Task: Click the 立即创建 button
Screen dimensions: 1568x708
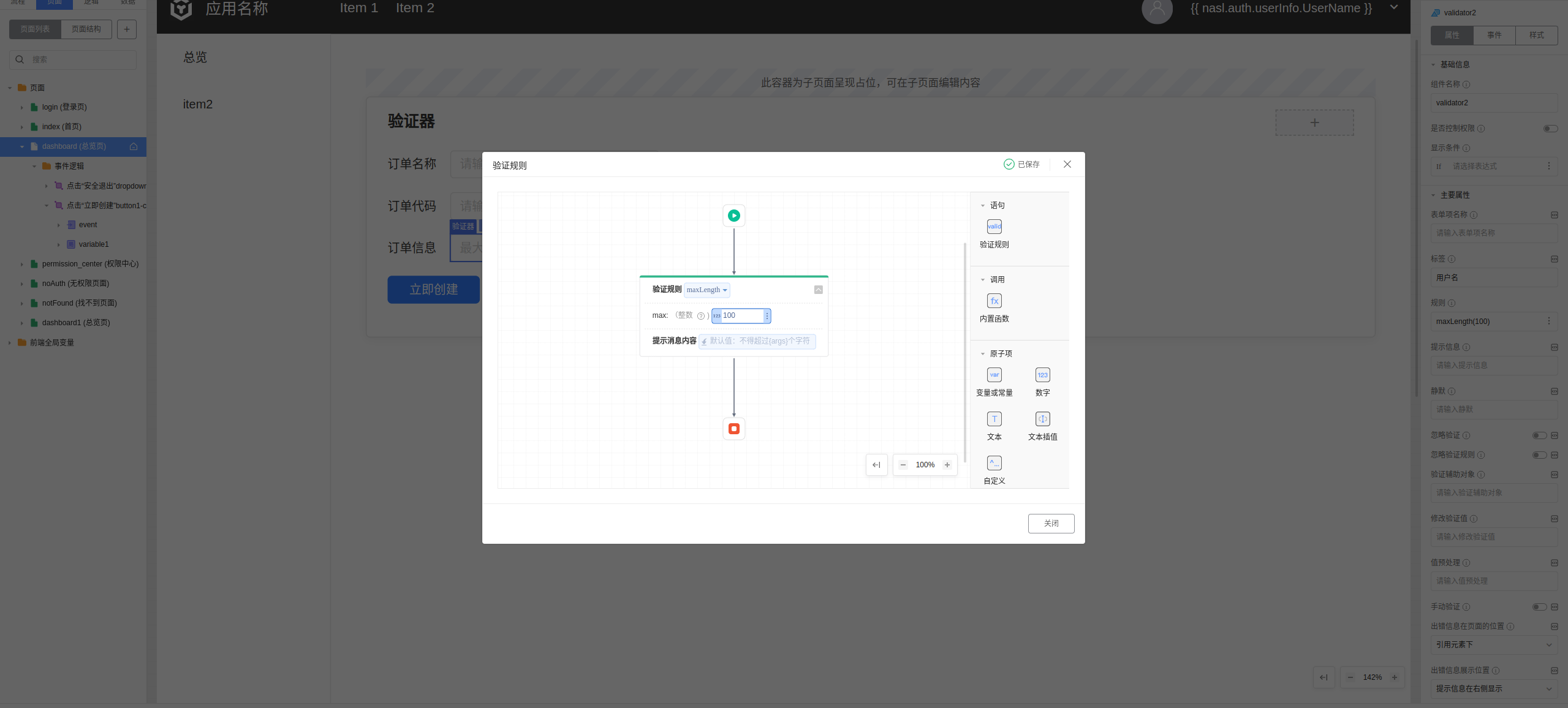Action: pos(433,290)
